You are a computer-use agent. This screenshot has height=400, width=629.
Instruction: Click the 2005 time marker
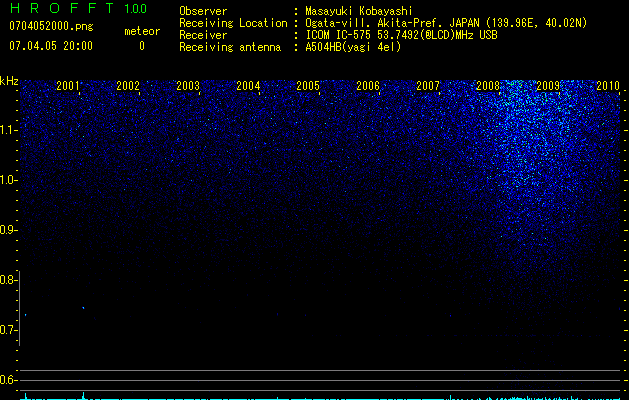tap(308, 85)
